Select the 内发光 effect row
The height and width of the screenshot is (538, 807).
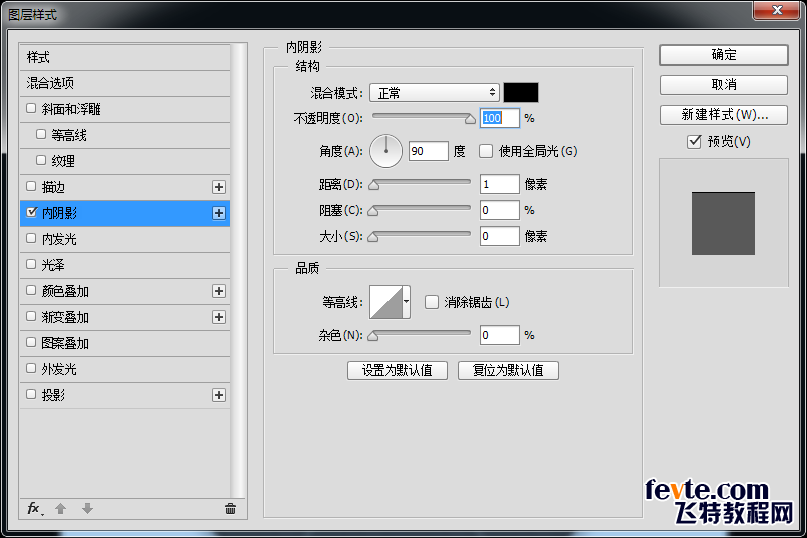tap(125, 239)
